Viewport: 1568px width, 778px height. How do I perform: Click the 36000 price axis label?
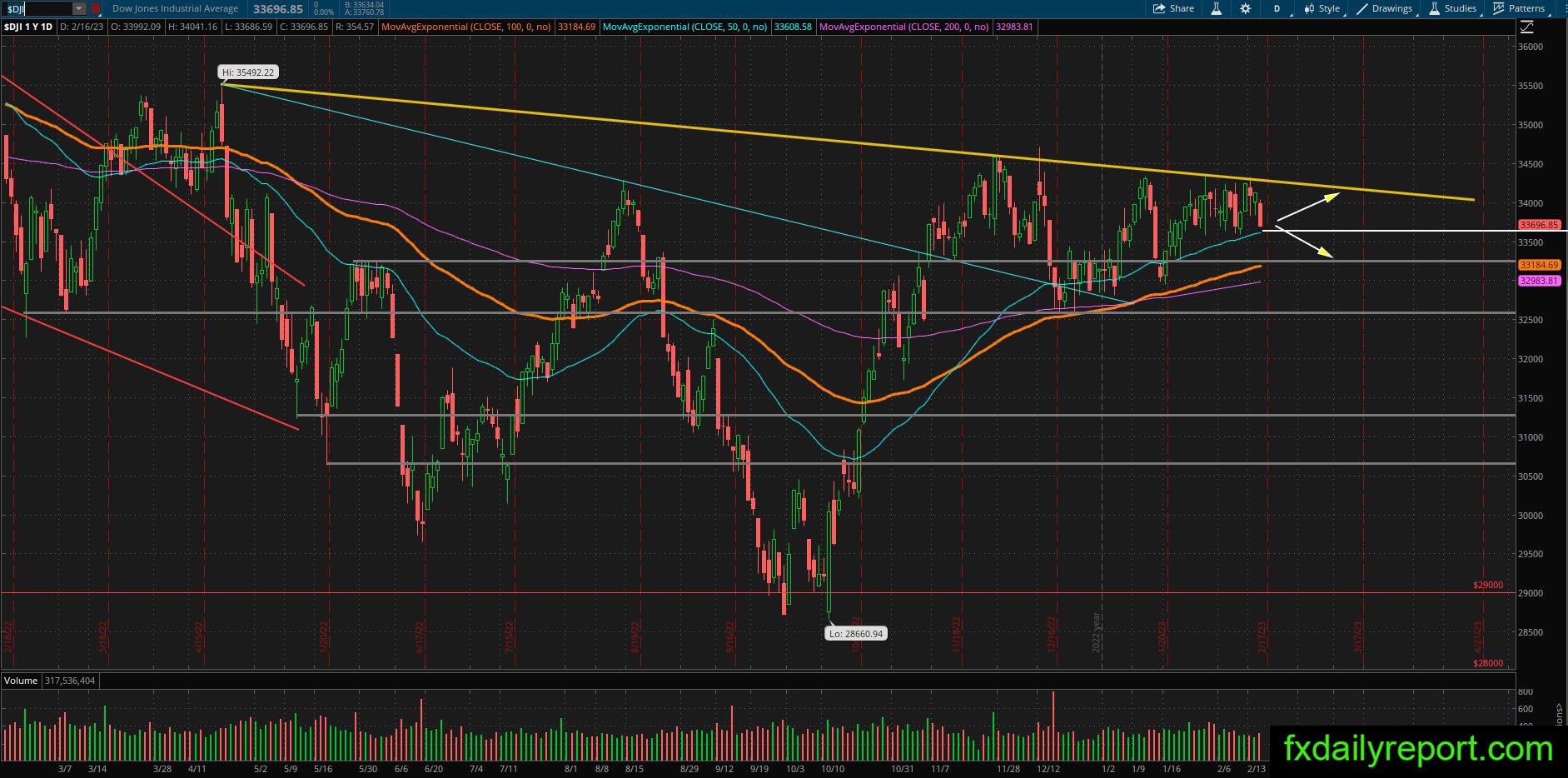[1531, 47]
